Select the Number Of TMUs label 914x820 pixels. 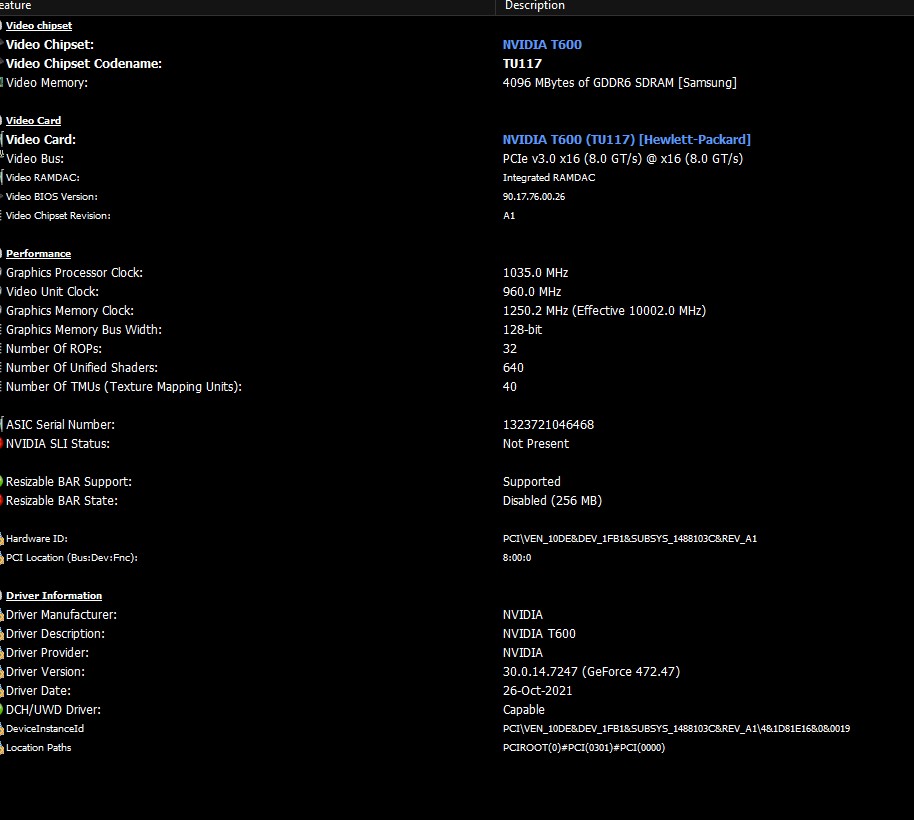point(124,387)
